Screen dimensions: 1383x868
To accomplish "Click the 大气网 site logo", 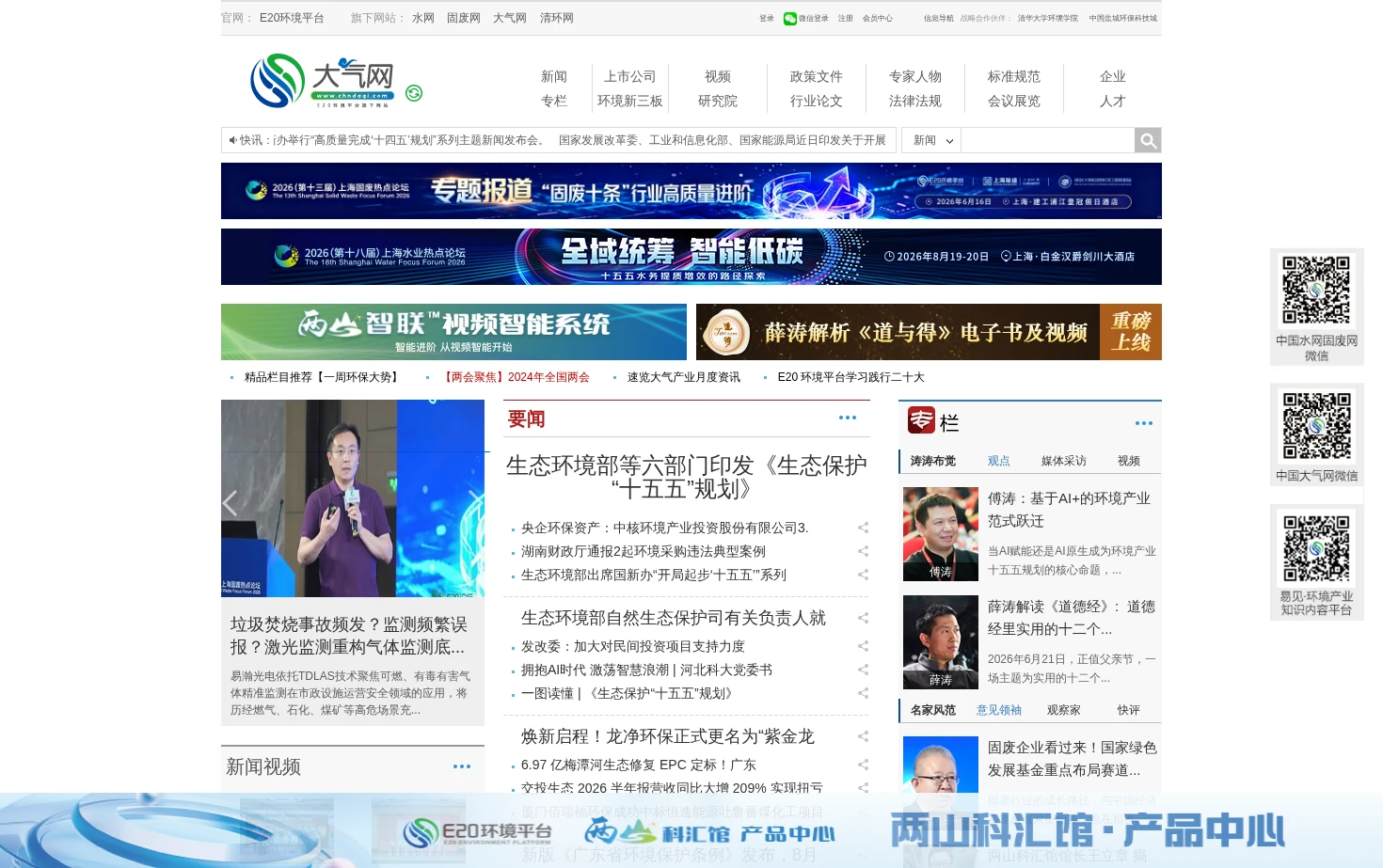I will pos(323,80).
